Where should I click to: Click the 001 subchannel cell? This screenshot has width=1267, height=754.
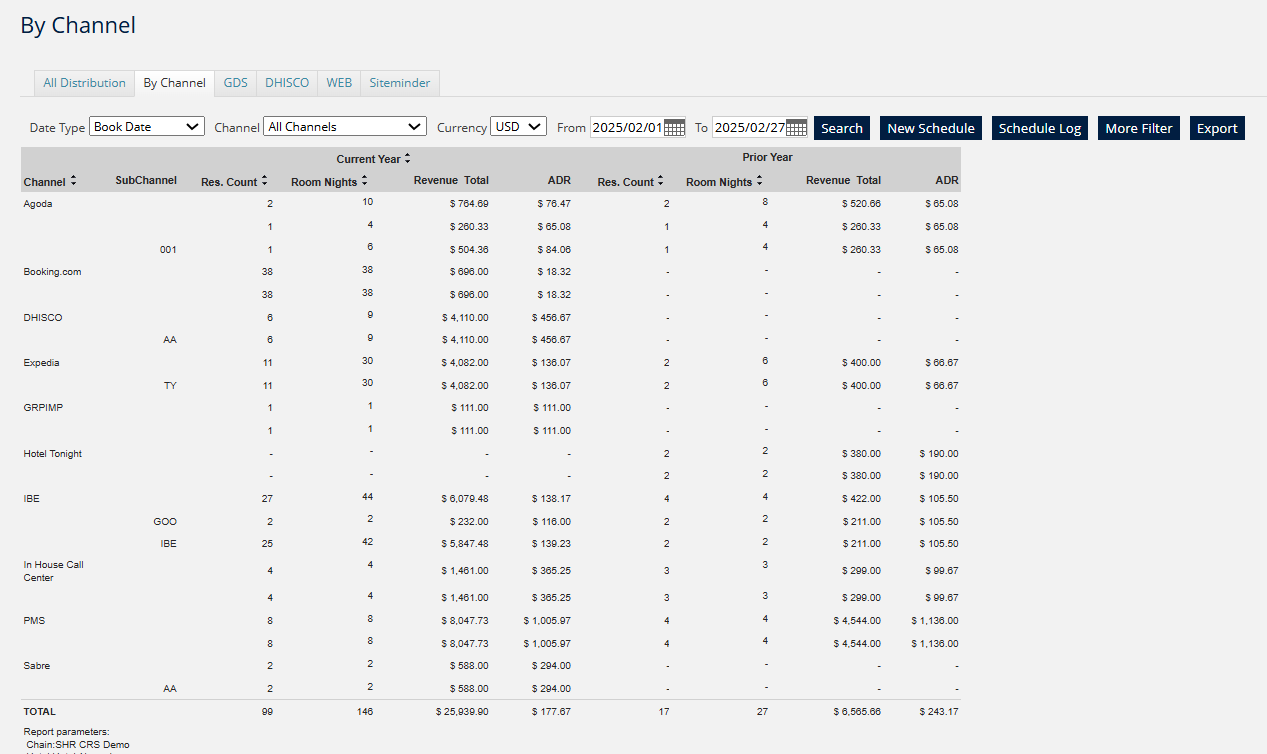[168, 249]
